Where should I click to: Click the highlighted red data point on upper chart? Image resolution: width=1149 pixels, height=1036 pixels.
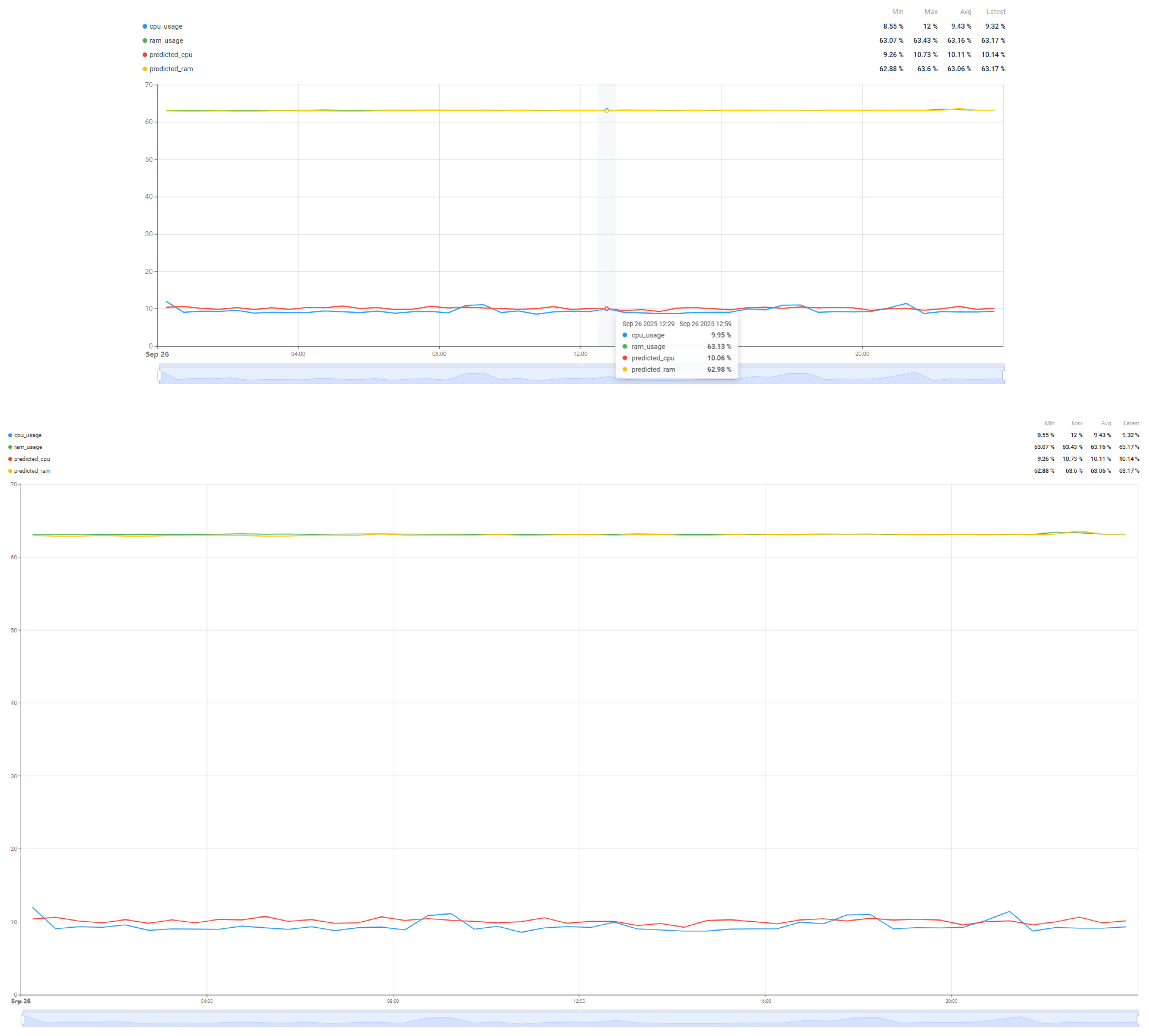pyautogui.click(x=607, y=309)
